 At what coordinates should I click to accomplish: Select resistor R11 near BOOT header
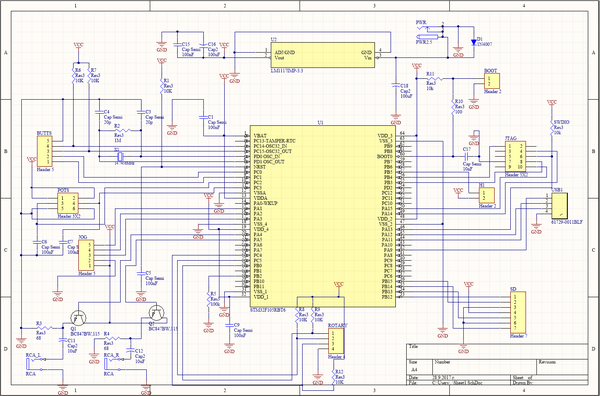pyautogui.click(x=434, y=78)
